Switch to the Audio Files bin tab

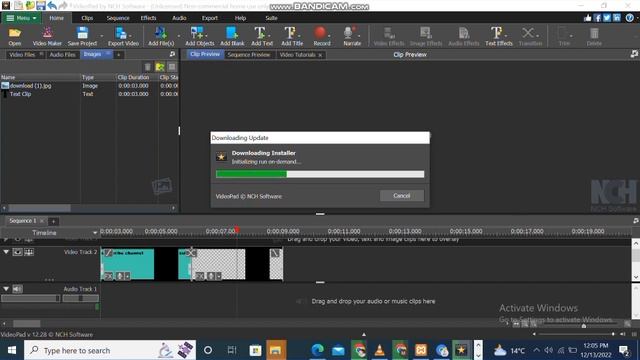pos(62,54)
